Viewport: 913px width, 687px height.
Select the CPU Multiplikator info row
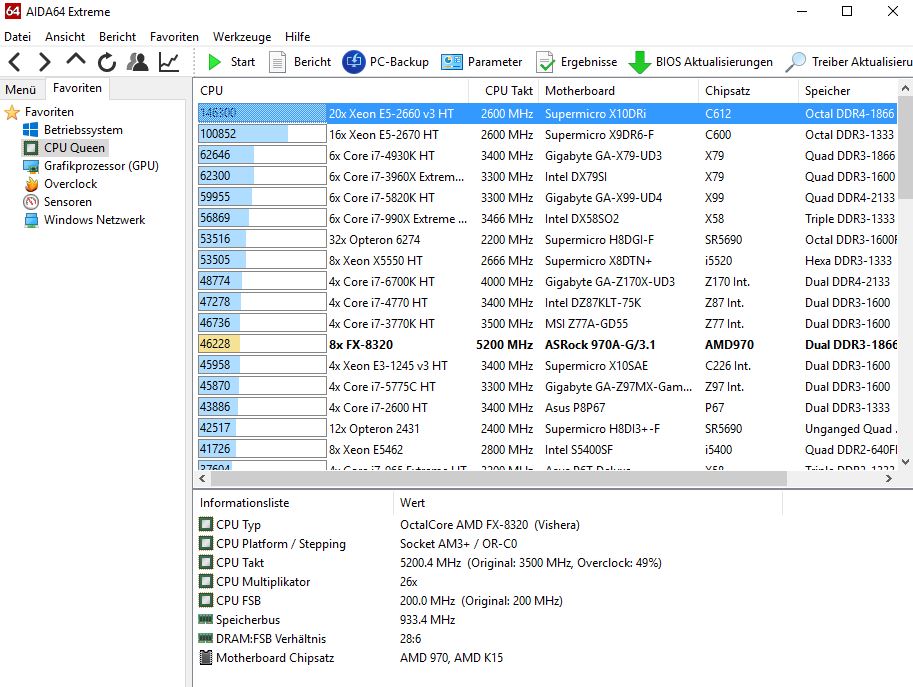307,582
